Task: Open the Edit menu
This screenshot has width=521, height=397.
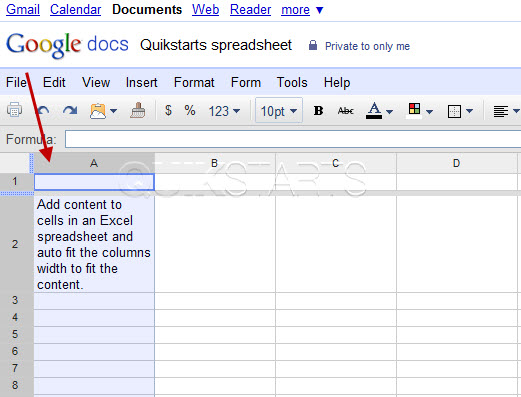Action: point(54,82)
